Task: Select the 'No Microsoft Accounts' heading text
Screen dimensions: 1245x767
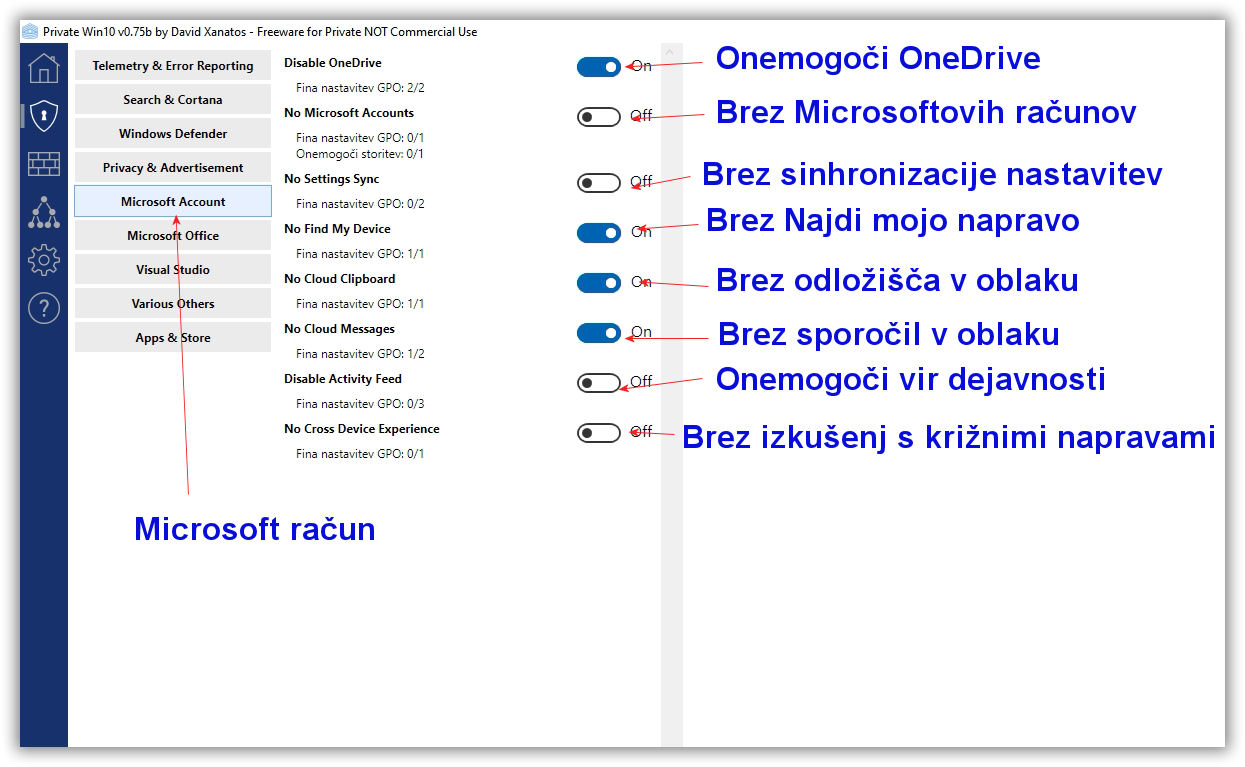Action: (x=349, y=113)
